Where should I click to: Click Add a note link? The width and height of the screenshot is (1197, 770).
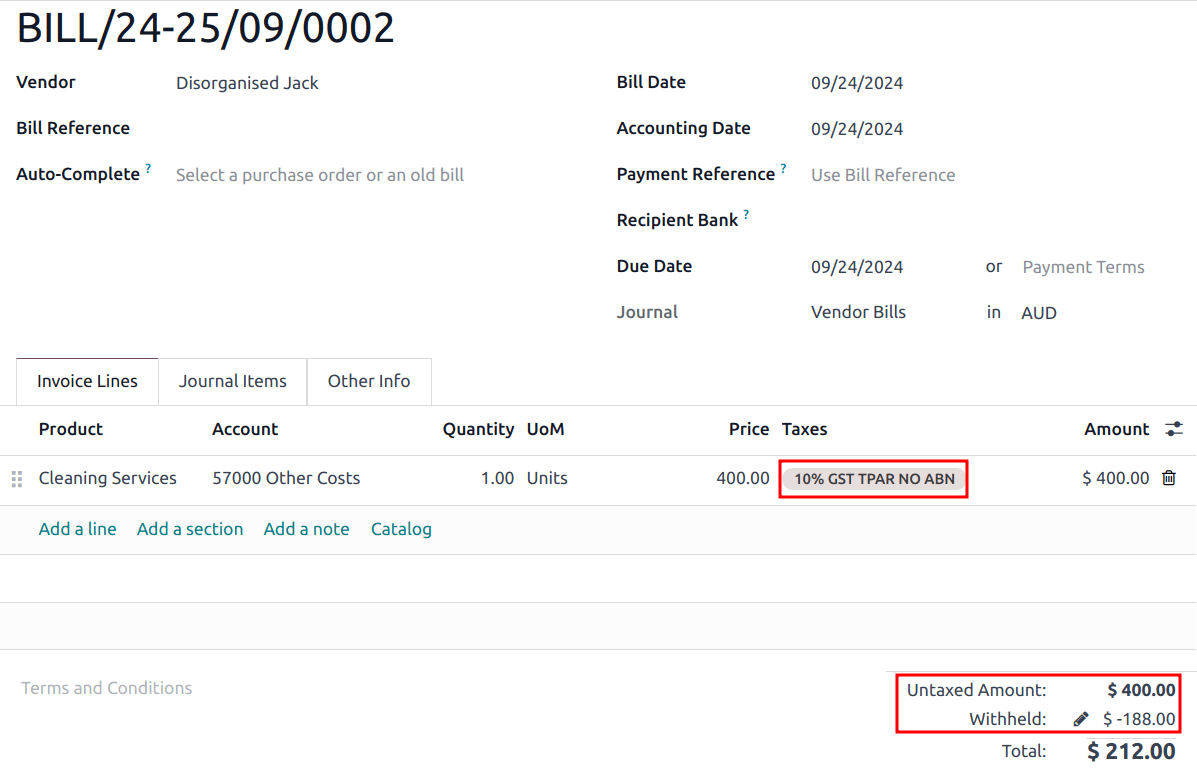(306, 529)
